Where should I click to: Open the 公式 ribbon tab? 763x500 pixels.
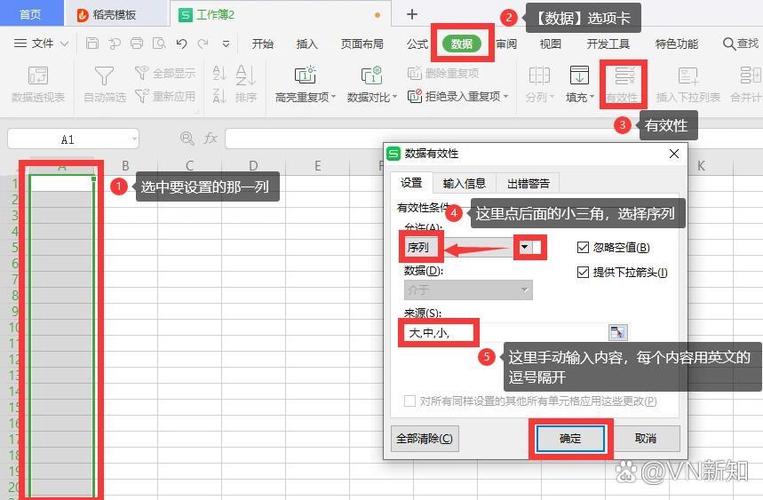[x=417, y=44]
